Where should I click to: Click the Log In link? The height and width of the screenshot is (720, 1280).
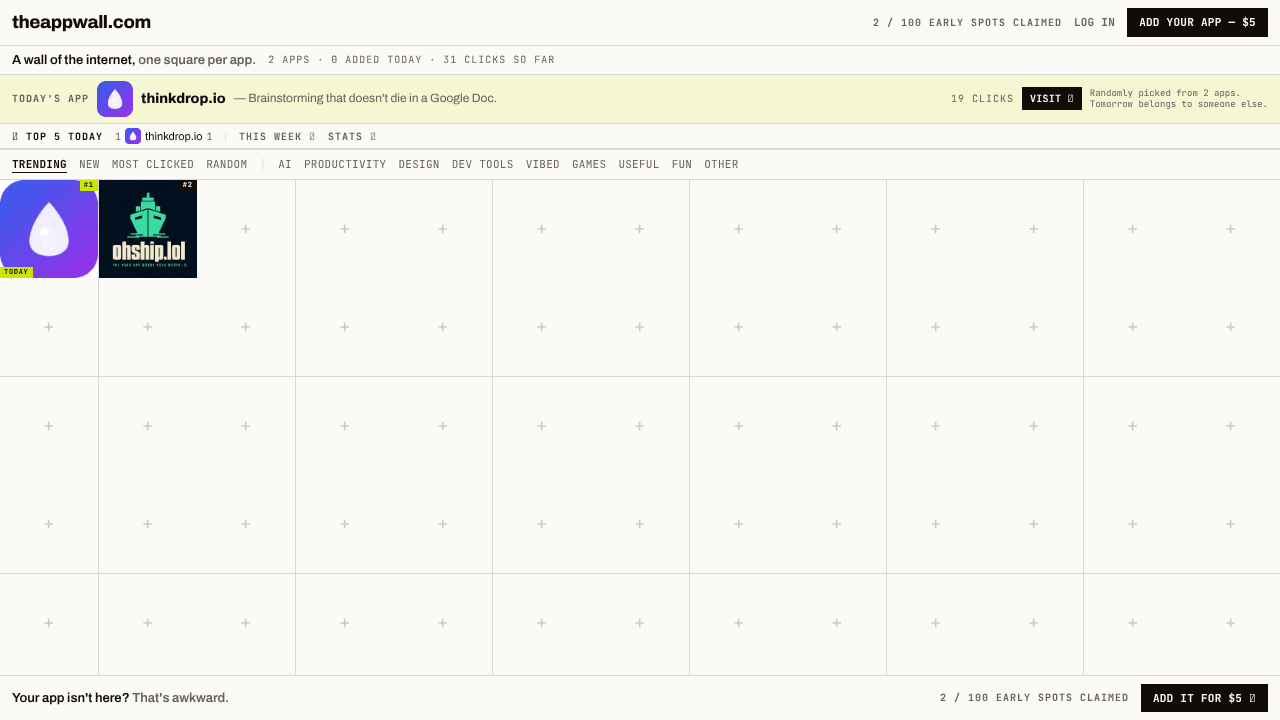(1094, 22)
